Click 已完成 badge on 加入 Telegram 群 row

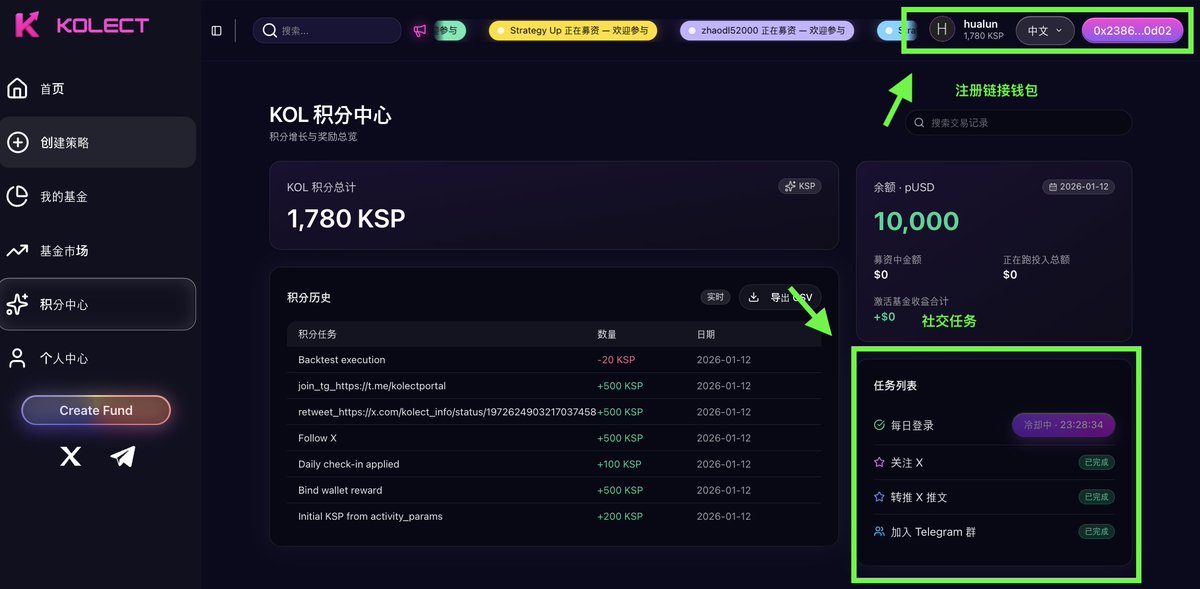(x=1097, y=532)
